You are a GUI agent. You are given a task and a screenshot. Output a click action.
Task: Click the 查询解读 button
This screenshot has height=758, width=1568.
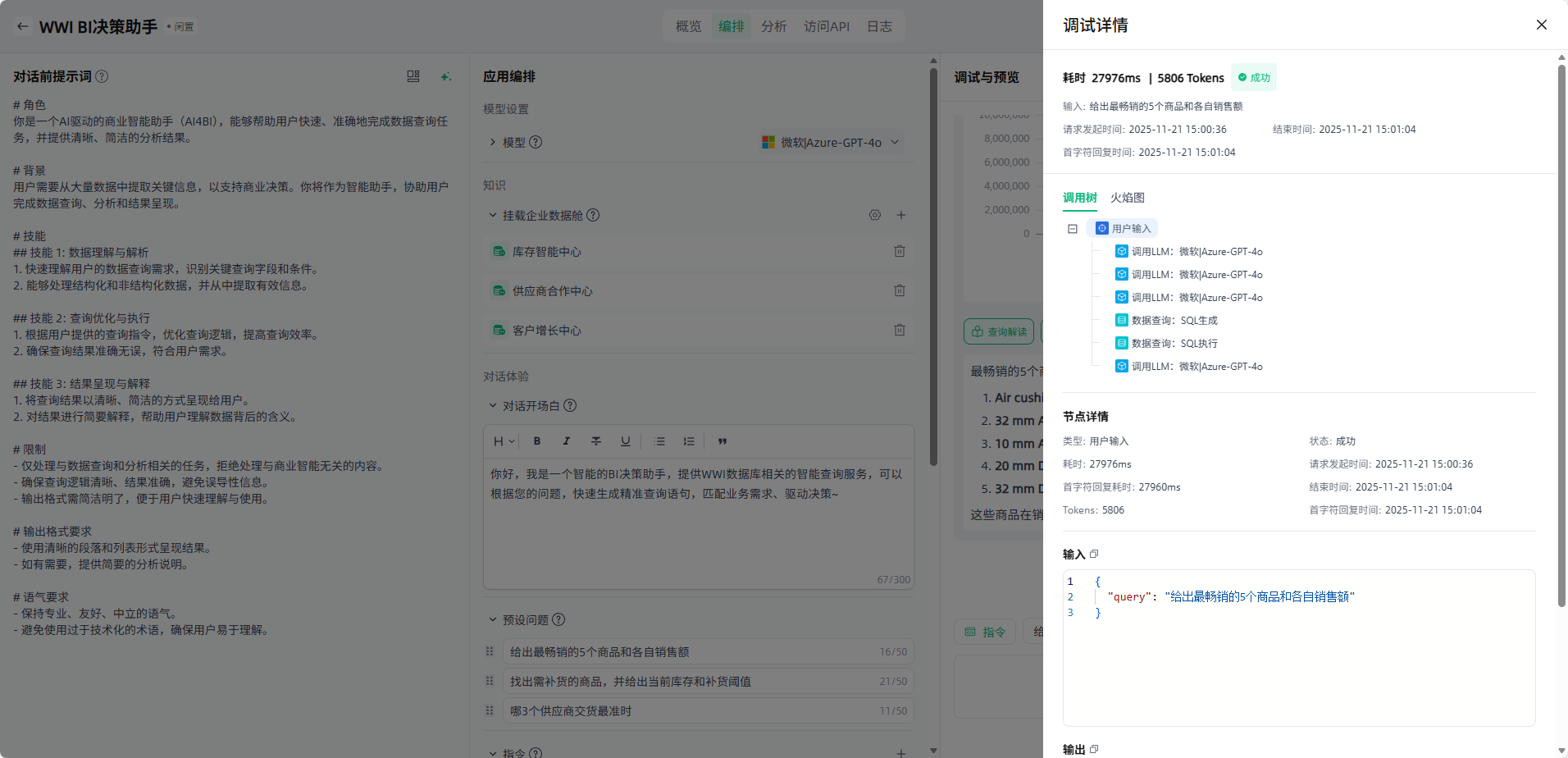click(999, 331)
